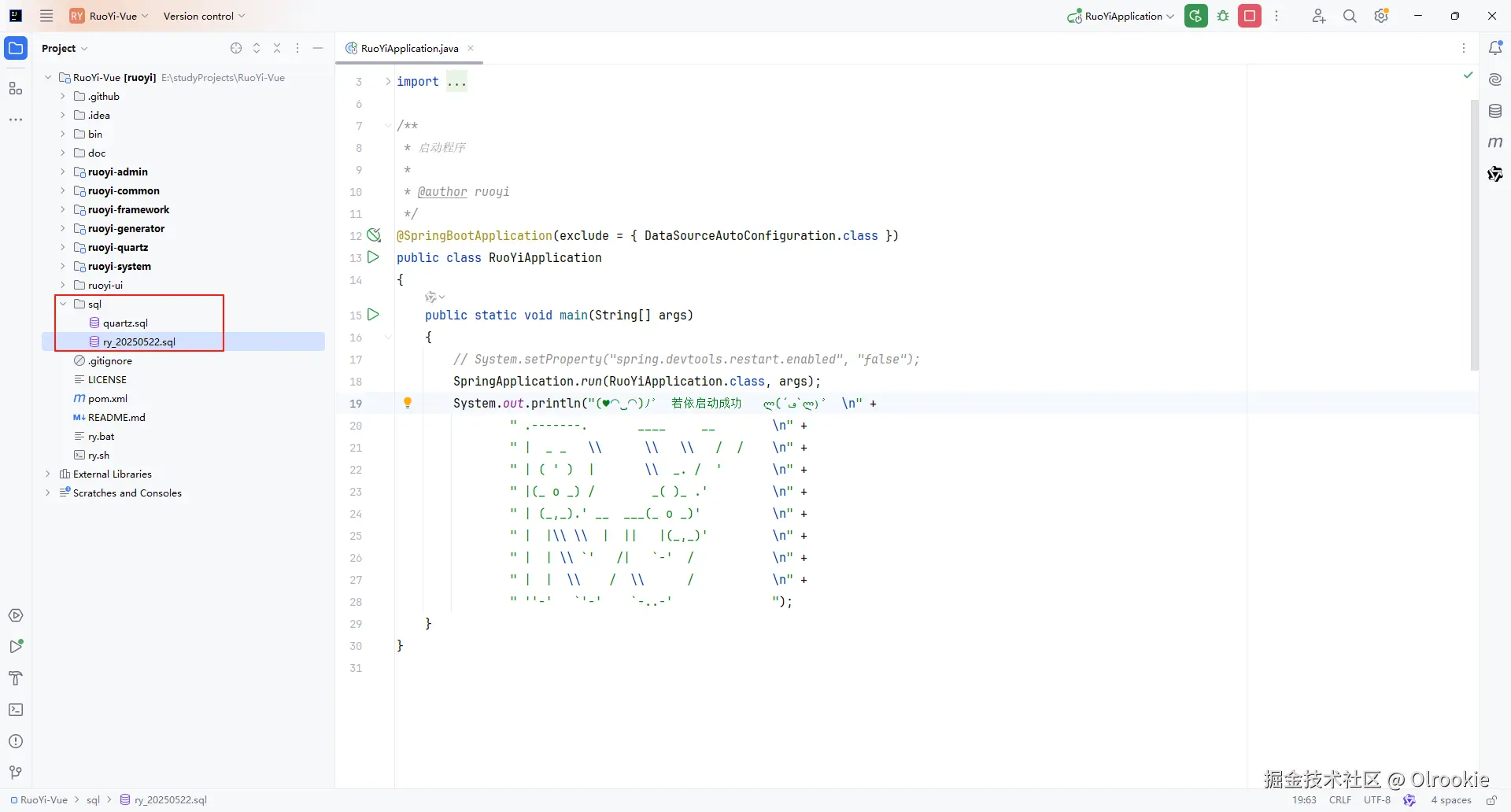Open Search Everywhere magnifier
The image size is (1511, 812).
(x=1350, y=16)
